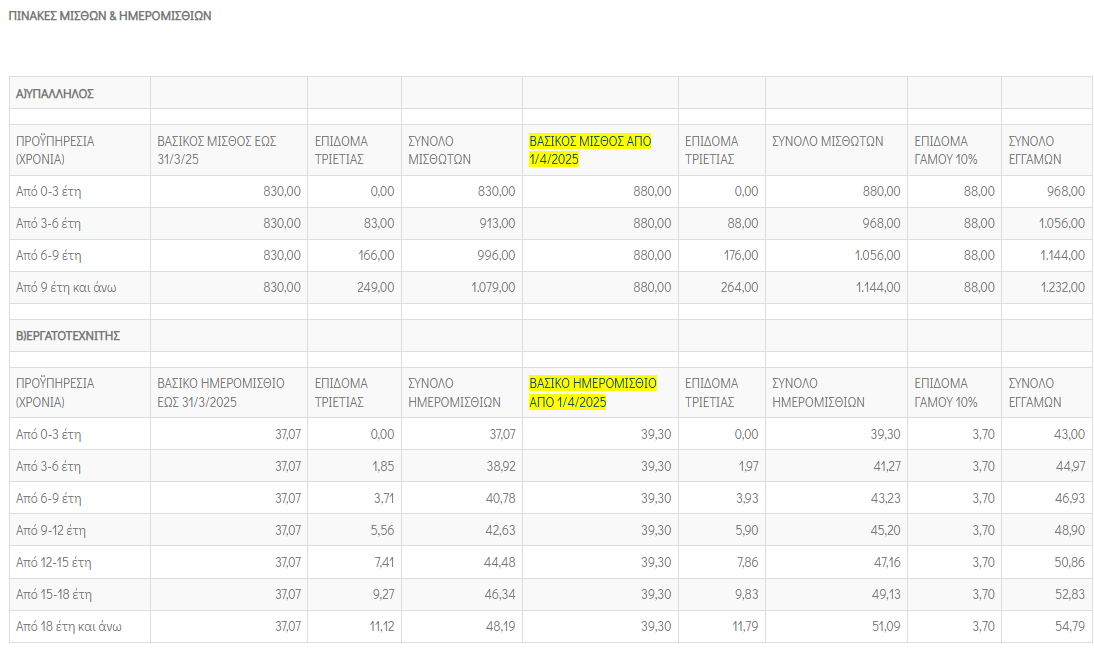Click highlighted ΒΑΣΙΚΟΣ ΜΙΣΘΟΣ ΑΠΟ 1/4/2025 header

tap(590, 150)
